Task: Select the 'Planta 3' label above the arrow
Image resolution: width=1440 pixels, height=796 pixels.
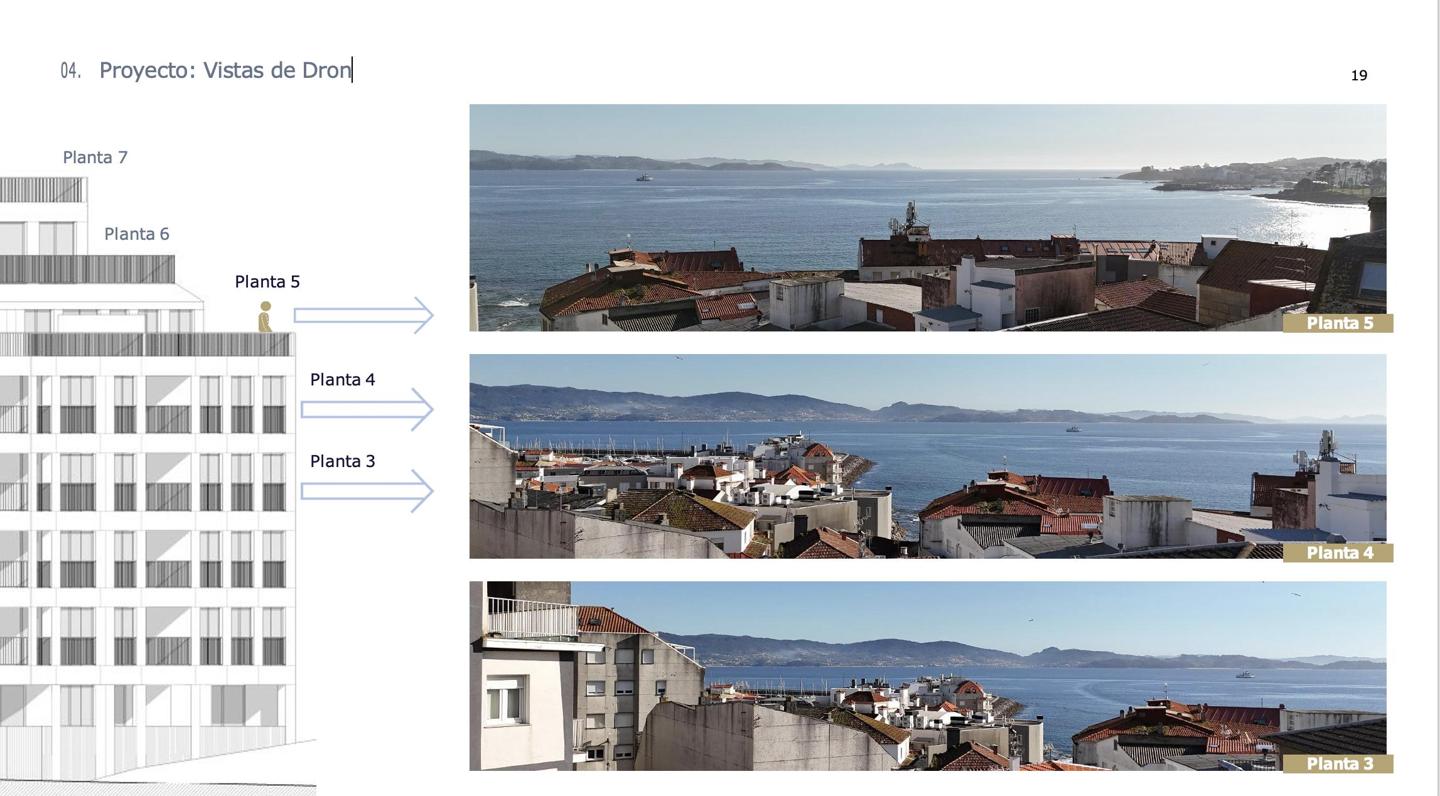Action: coord(342,462)
